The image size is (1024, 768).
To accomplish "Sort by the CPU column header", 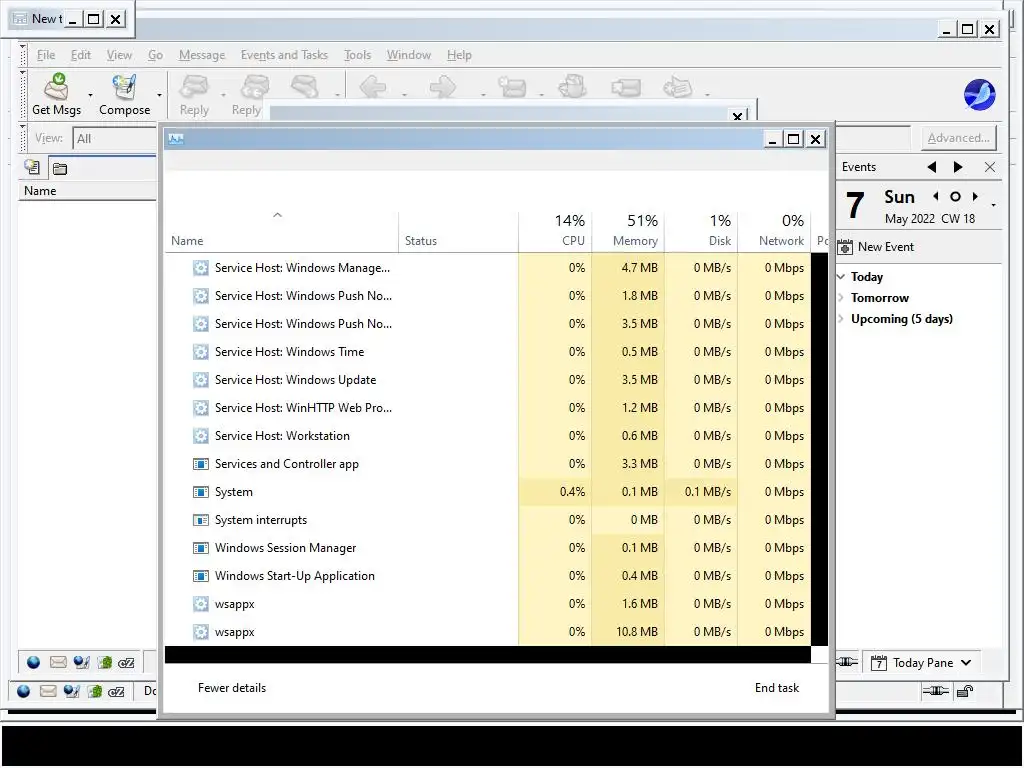I will coord(555,231).
